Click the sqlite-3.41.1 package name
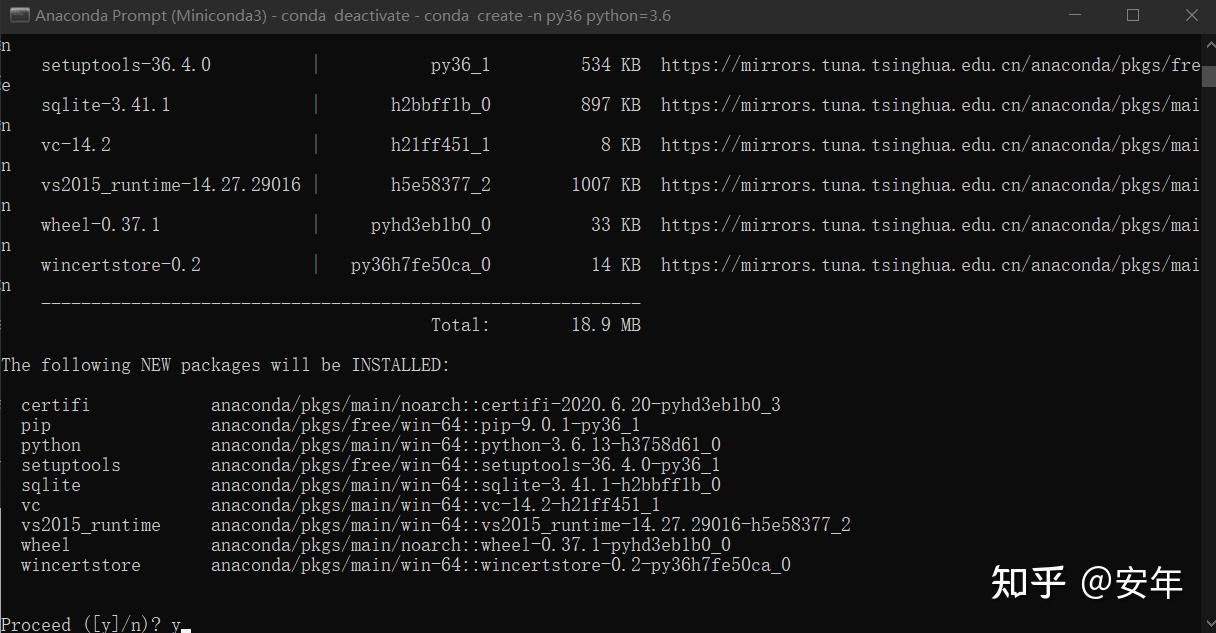The image size is (1216, 633). click(x=106, y=105)
